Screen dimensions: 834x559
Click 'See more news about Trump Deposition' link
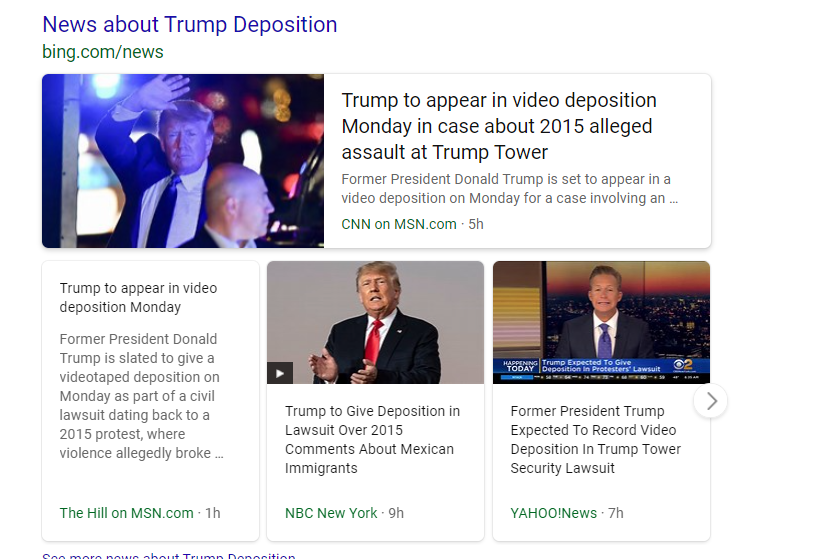169,555
